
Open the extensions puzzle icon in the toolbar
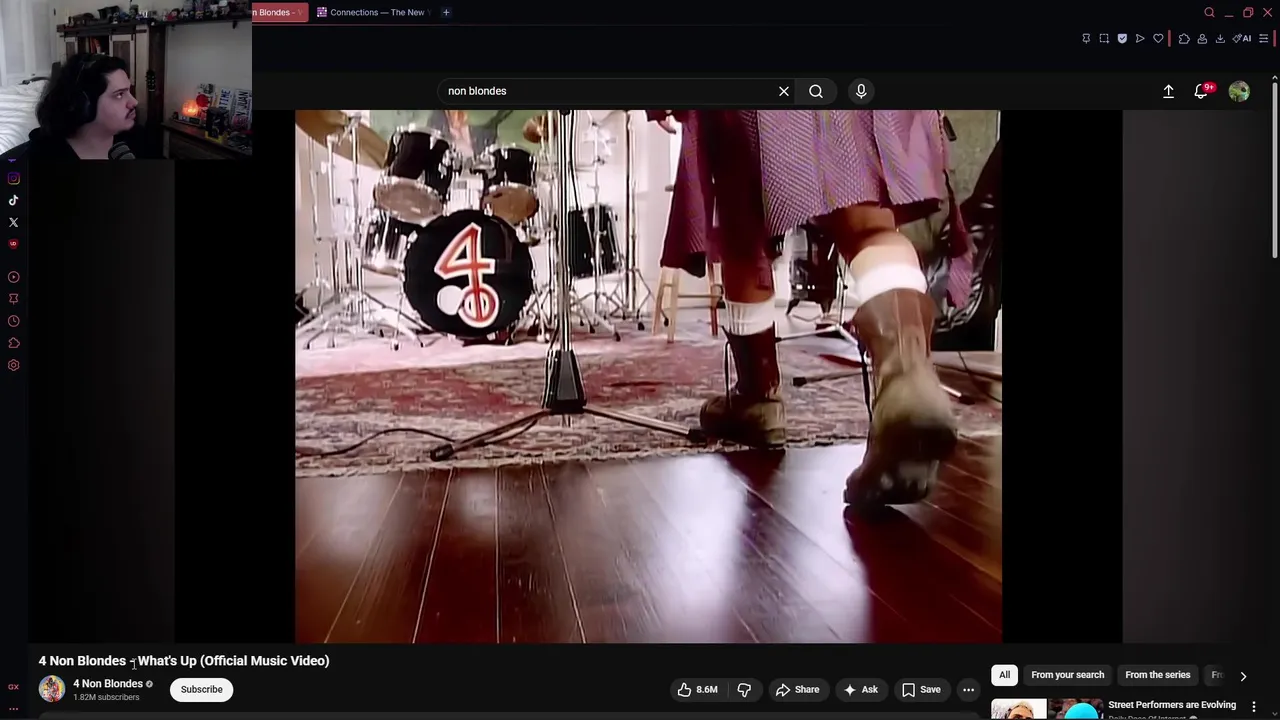click(1184, 39)
